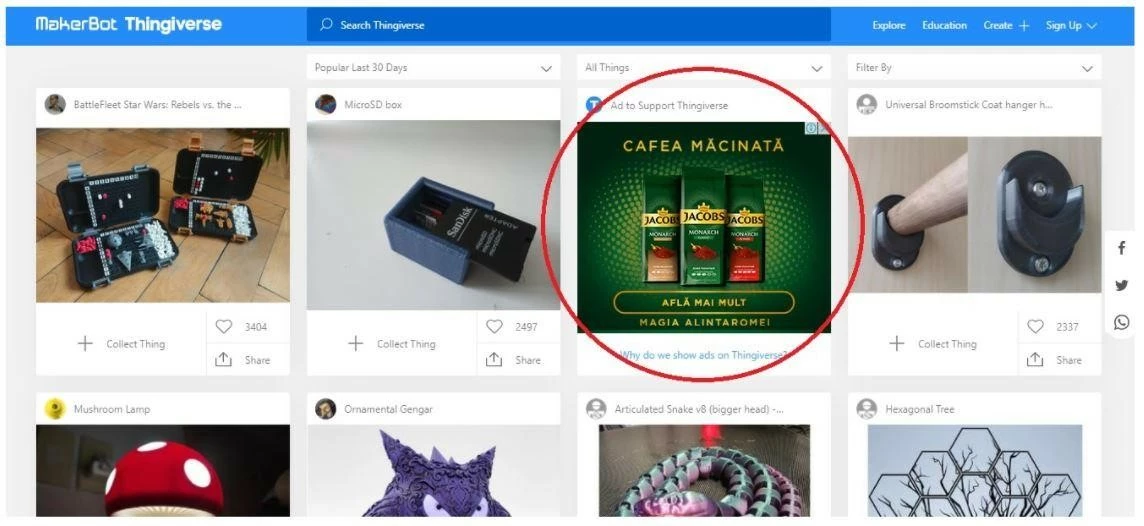Open Articulated Snake v8 title
Viewport: 1144px width, 526px height.
click(x=699, y=409)
